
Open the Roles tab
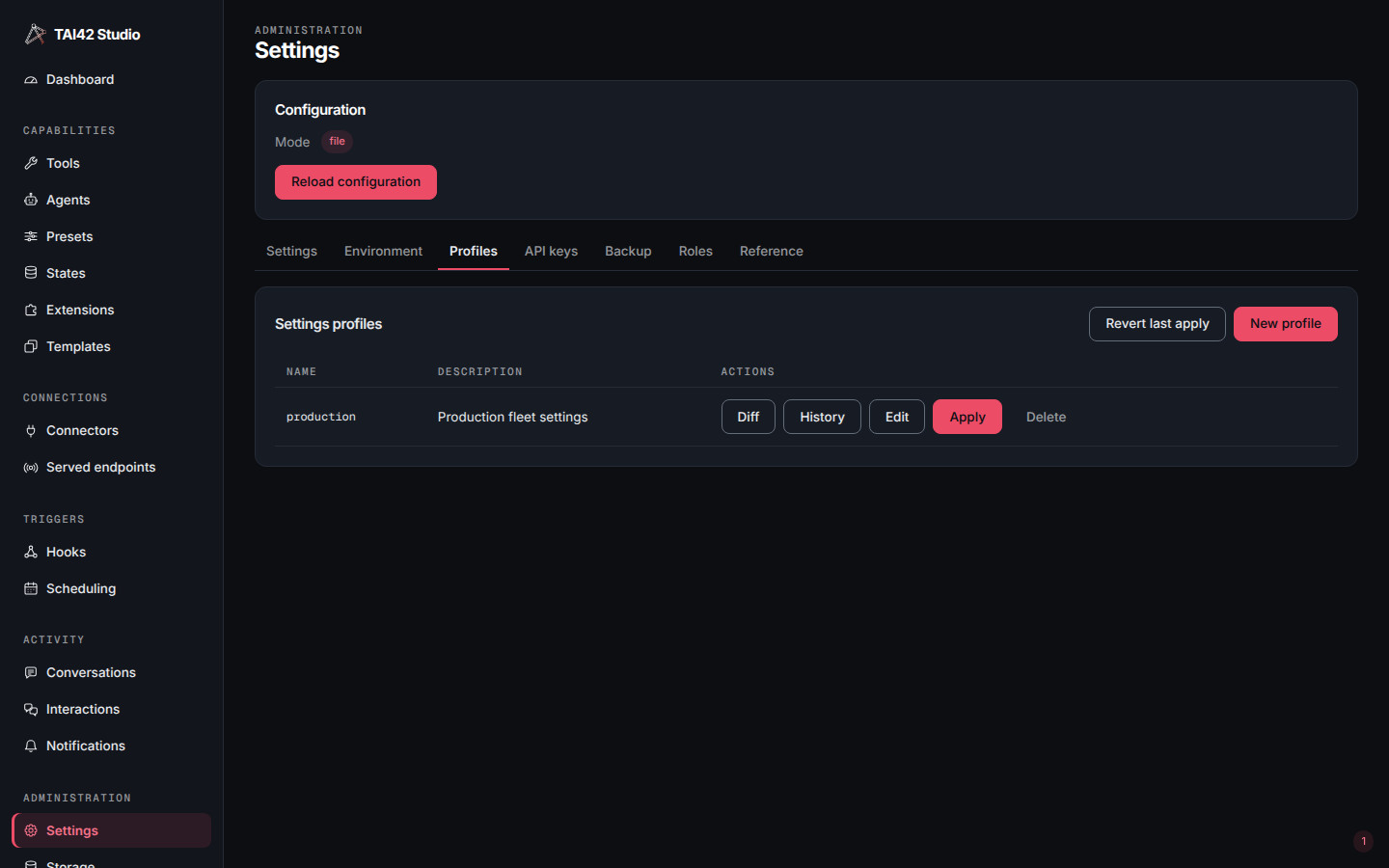[695, 251]
